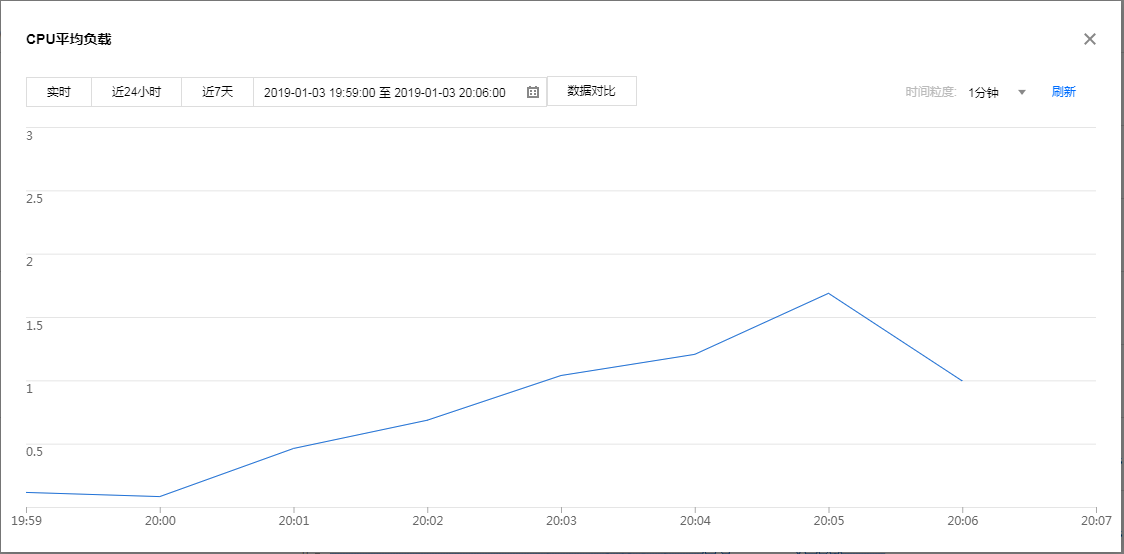The width and height of the screenshot is (1124, 554).
Task: Click the chart line point at 20:02
Action: tap(427, 420)
